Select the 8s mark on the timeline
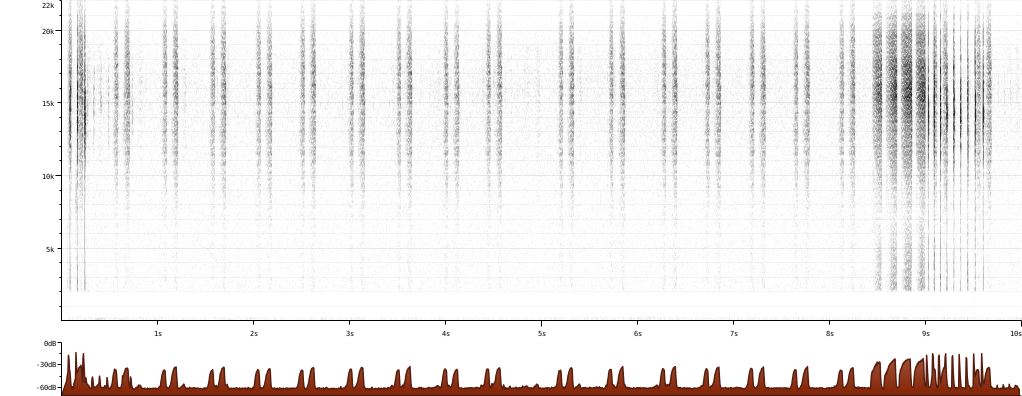This screenshot has height=396, width=1022. [x=830, y=333]
